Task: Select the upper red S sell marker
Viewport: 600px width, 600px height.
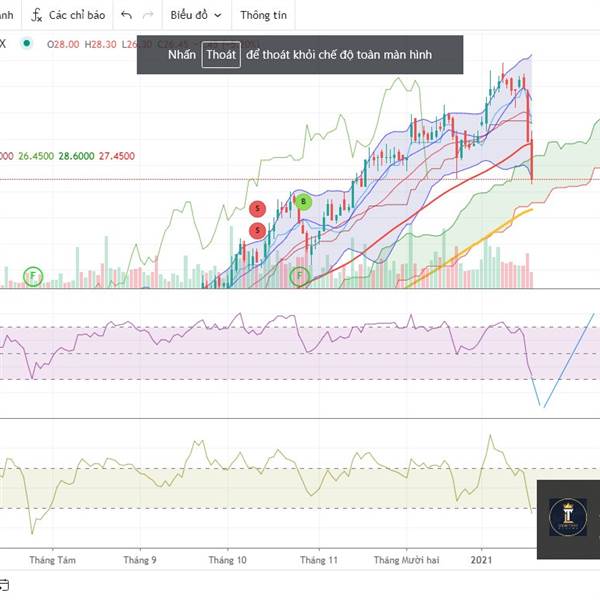Action: point(258,209)
